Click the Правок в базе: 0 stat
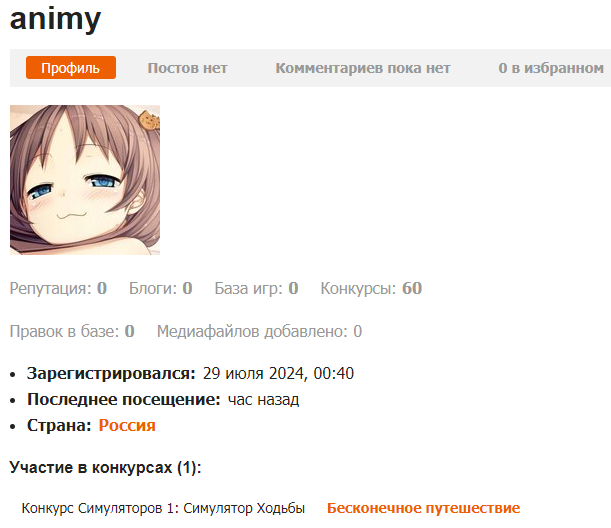This screenshot has width=611, height=528. [72, 332]
